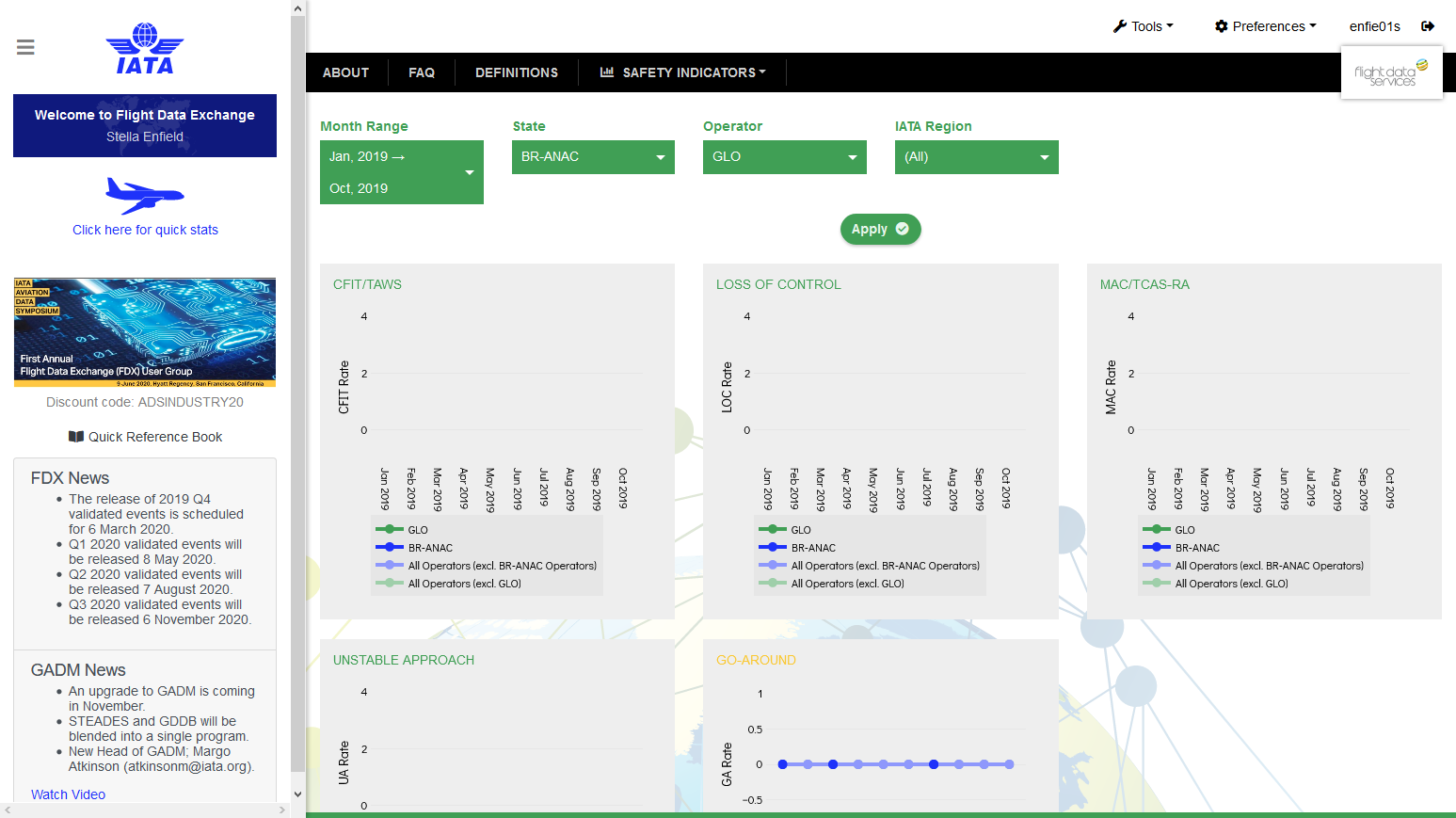
Task: Click the enfie01s username
Action: pyautogui.click(x=1374, y=26)
